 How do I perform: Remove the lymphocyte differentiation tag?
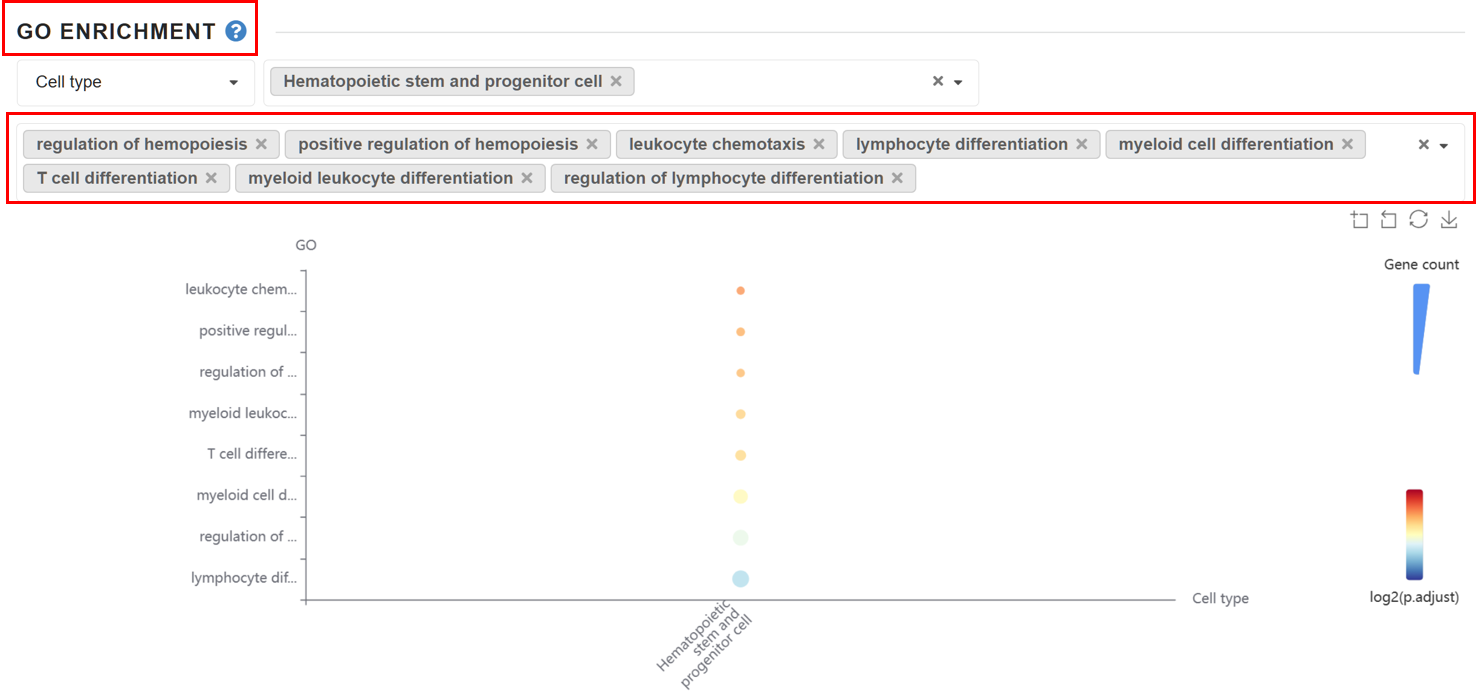click(1082, 144)
